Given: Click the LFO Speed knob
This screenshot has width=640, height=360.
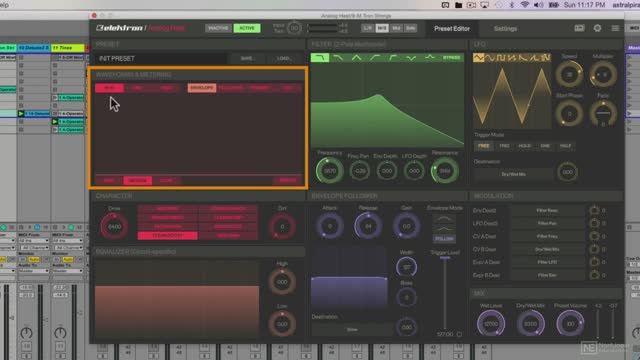Looking at the screenshot, I should (569, 74).
